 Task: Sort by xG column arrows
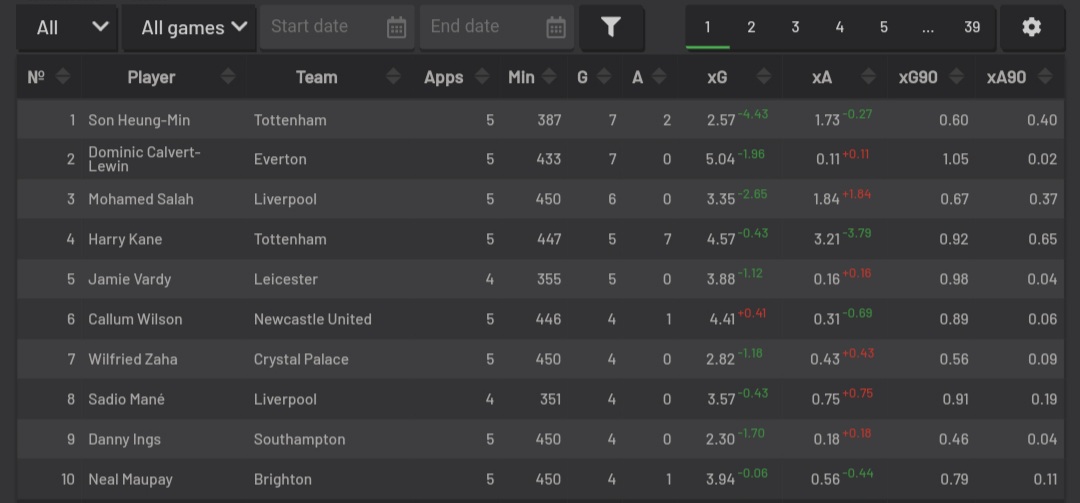coord(764,77)
